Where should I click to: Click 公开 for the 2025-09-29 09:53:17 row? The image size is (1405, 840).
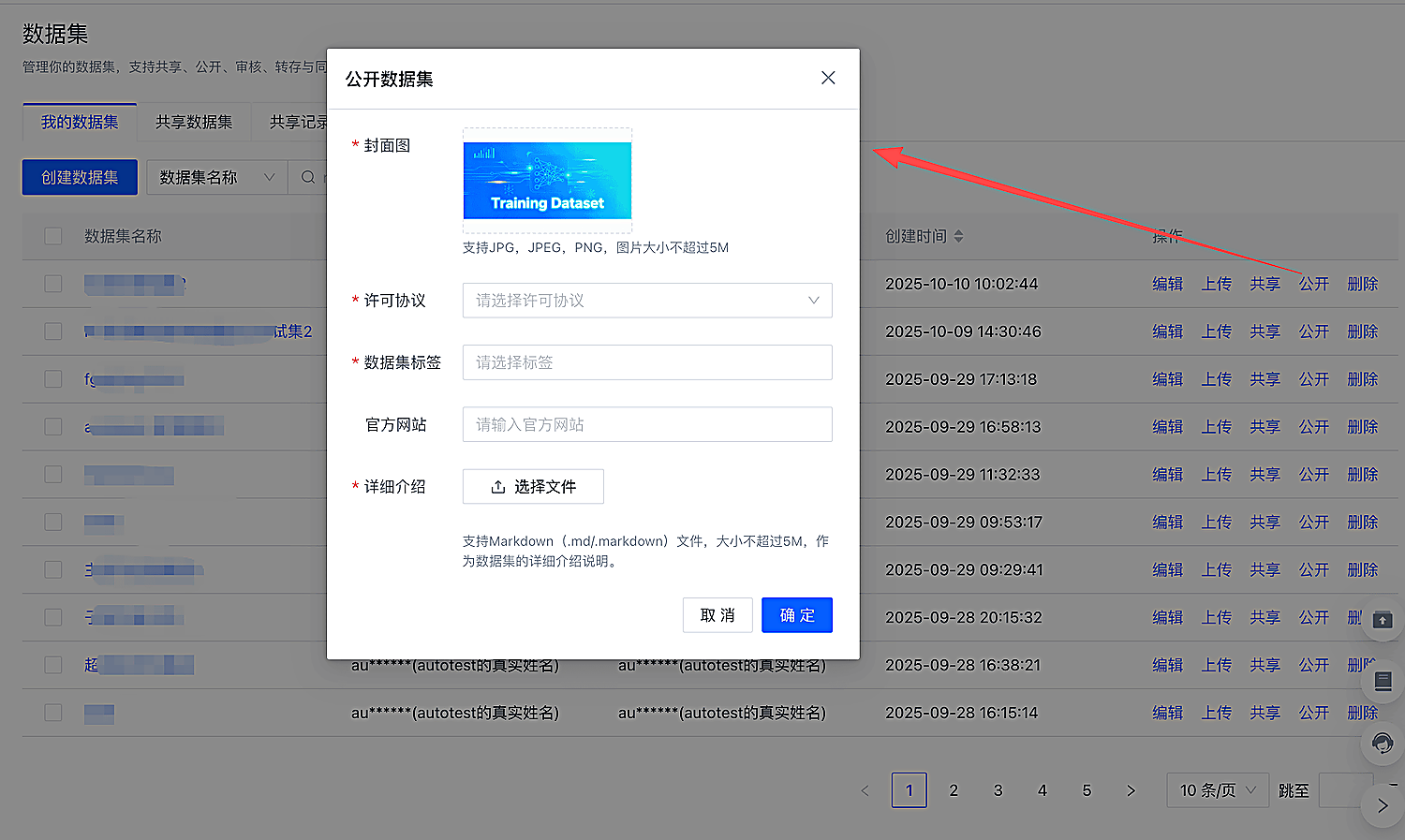pyautogui.click(x=1314, y=523)
